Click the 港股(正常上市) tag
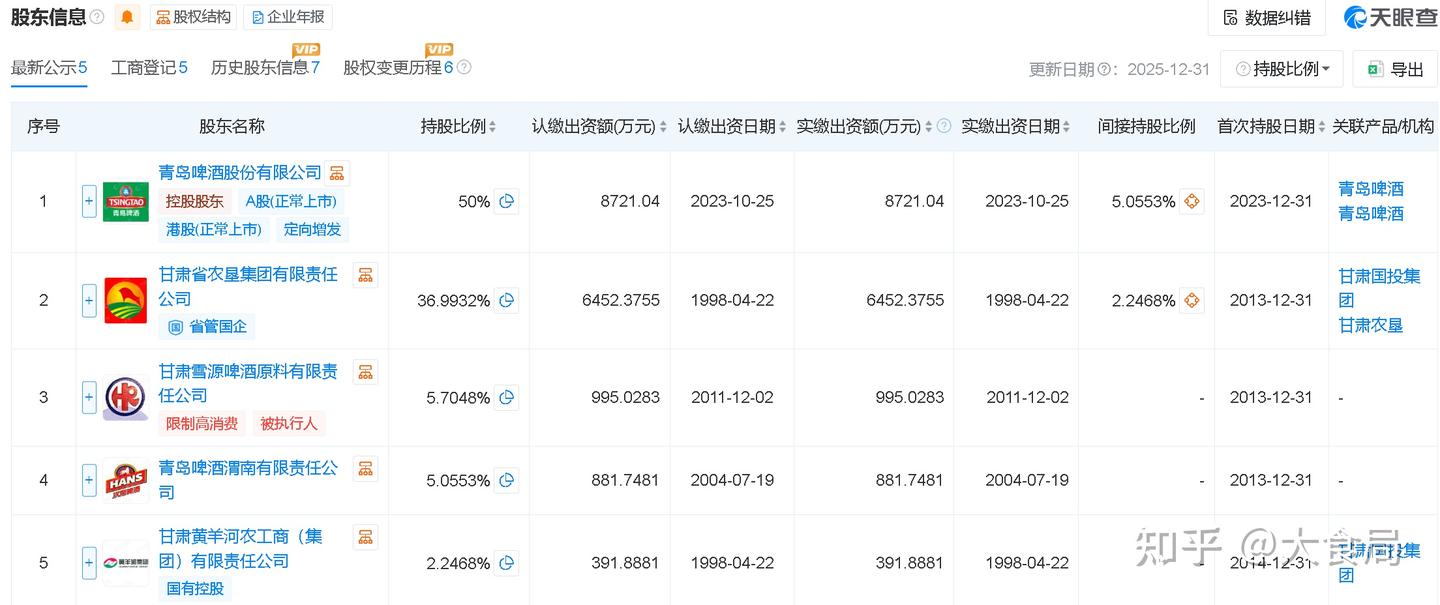The image size is (1440, 605). pyautogui.click(x=214, y=229)
